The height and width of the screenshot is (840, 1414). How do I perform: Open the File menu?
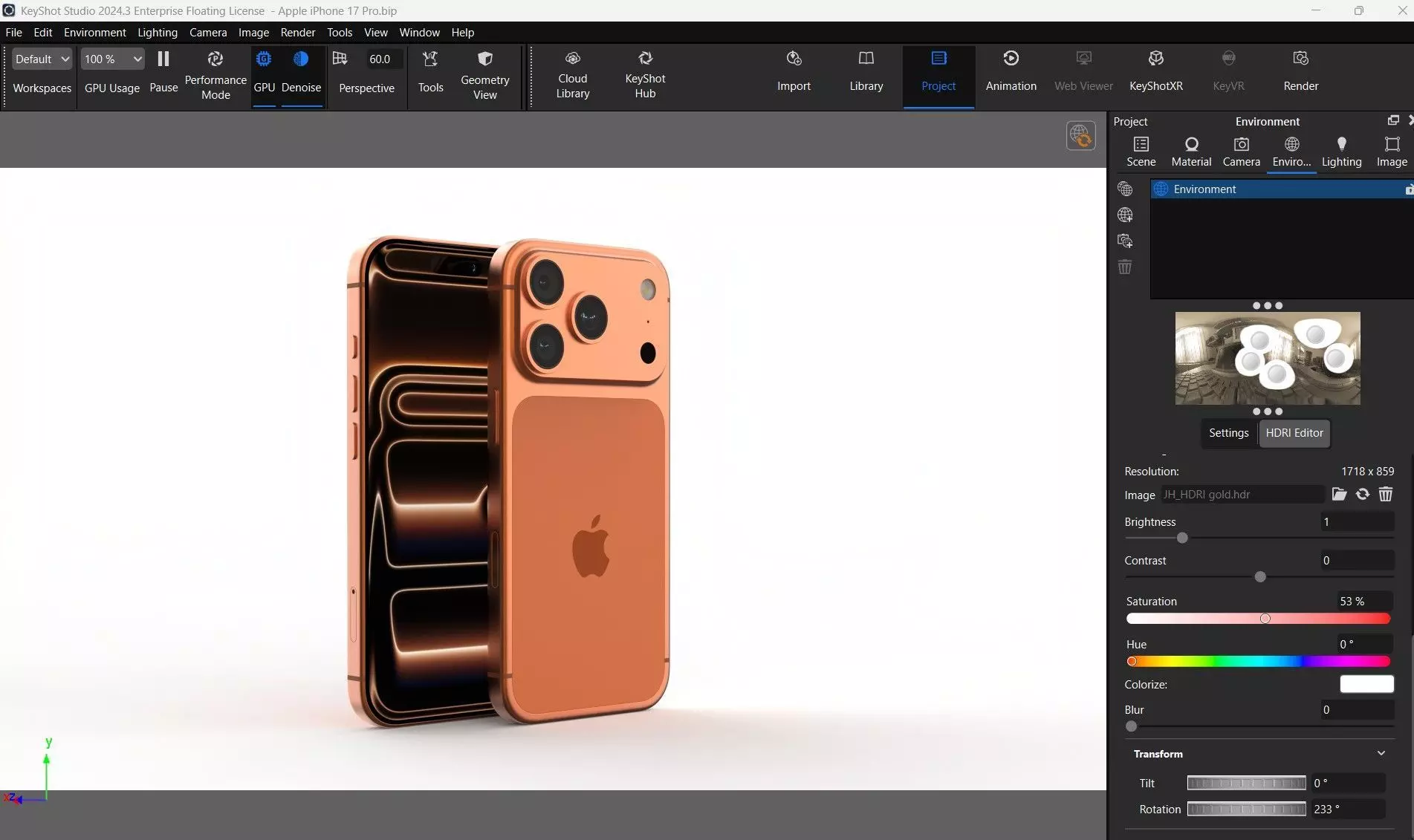pos(13,32)
